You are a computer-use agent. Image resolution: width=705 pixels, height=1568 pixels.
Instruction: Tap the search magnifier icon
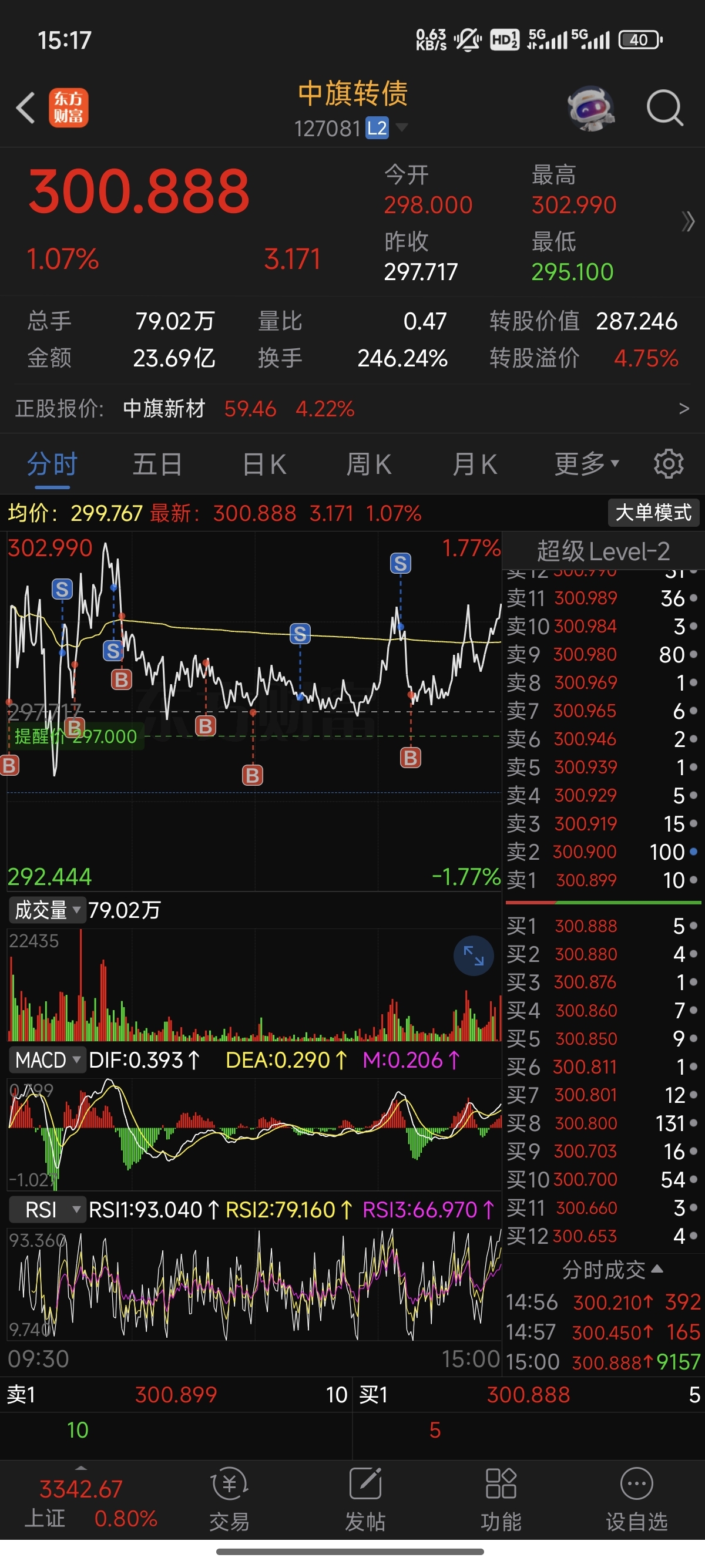(664, 107)
